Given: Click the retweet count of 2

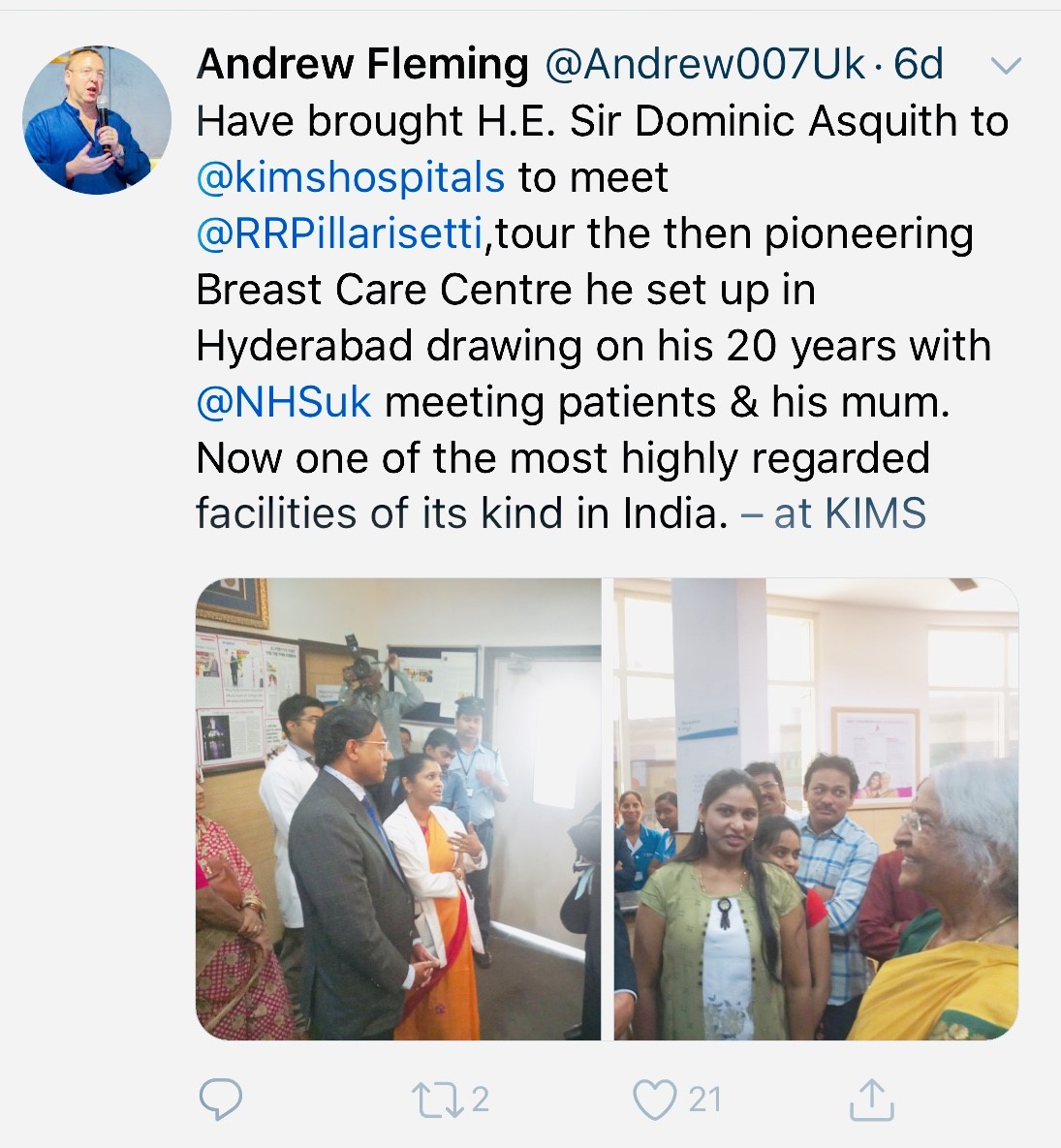Looking at the screenshot, I should coord(480,1100).
